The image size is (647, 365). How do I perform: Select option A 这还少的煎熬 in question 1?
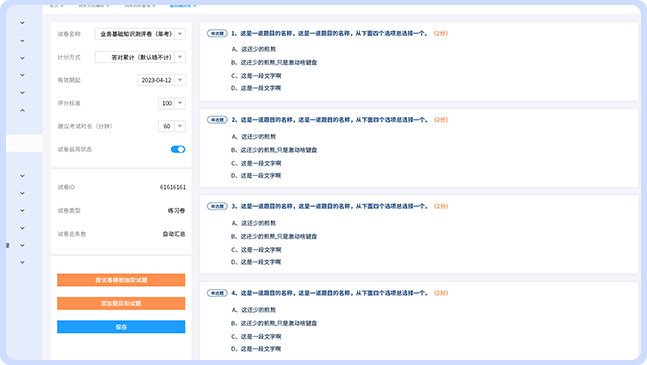coord(253,49)
